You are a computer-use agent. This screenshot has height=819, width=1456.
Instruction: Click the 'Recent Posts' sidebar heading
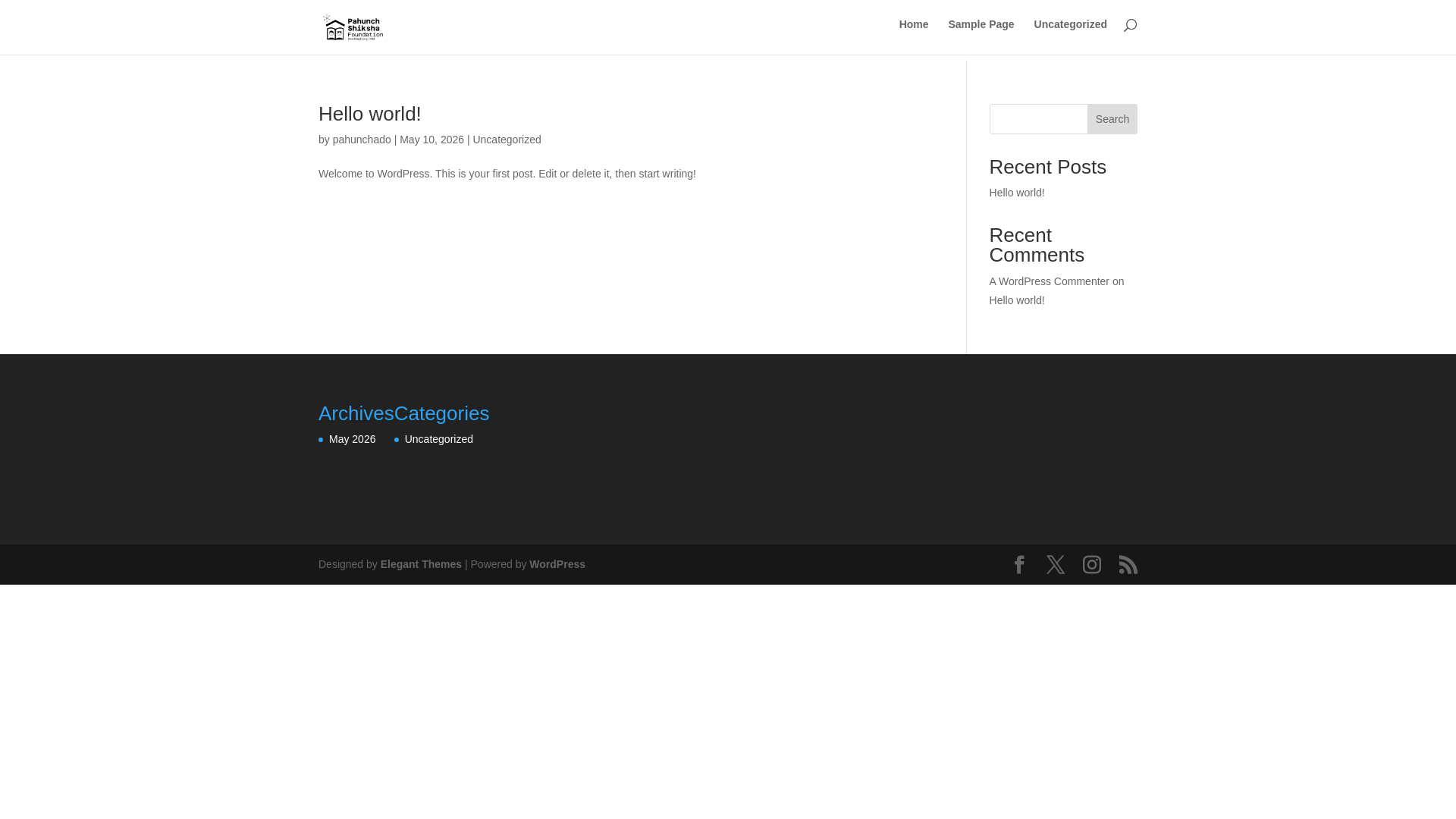(1047, 167)
